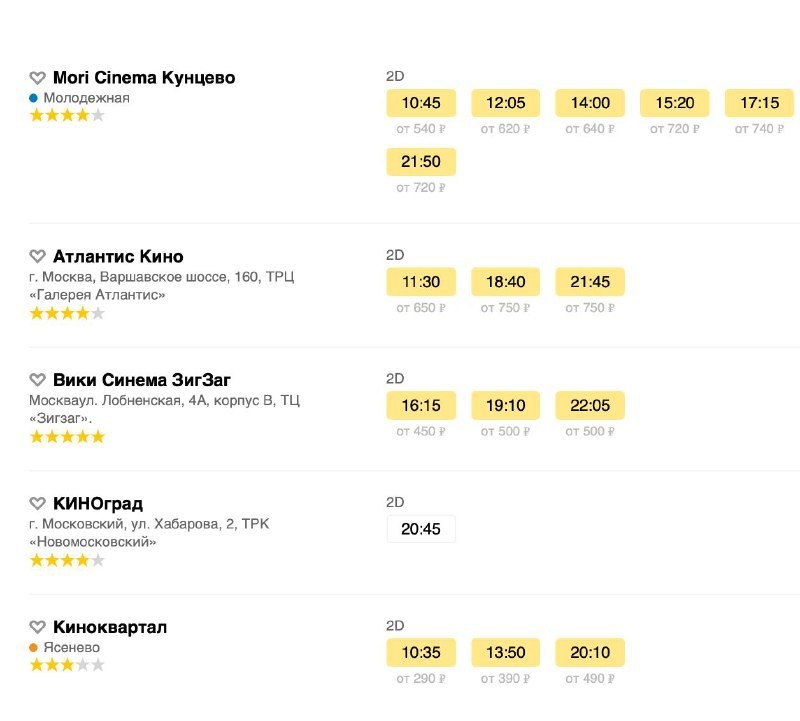
Task: Click the three-star rating under Киноквартал
Action: coord(67,665)
